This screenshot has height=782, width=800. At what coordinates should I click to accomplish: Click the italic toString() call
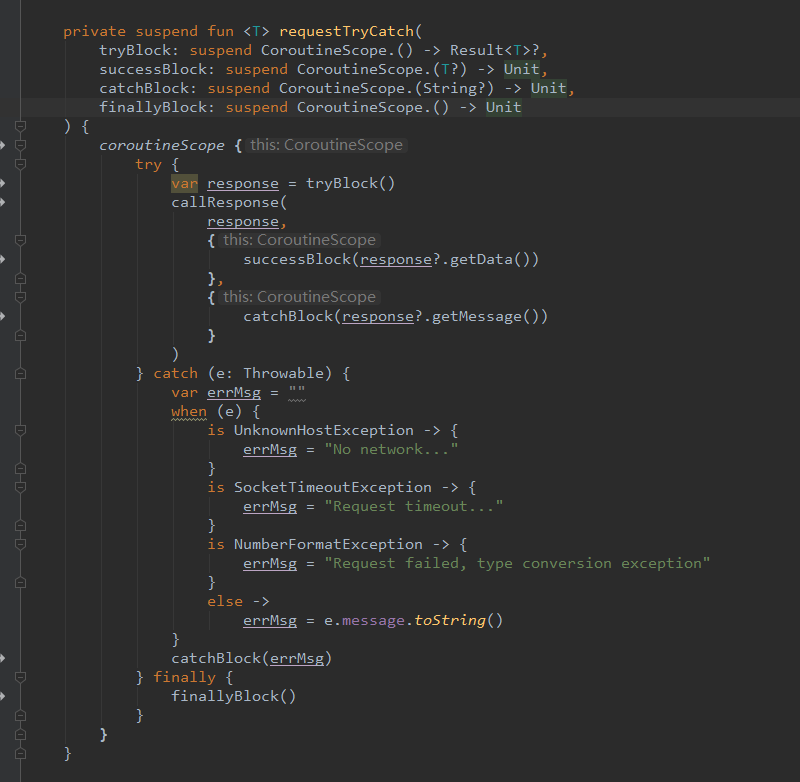[x=459, y=620]
